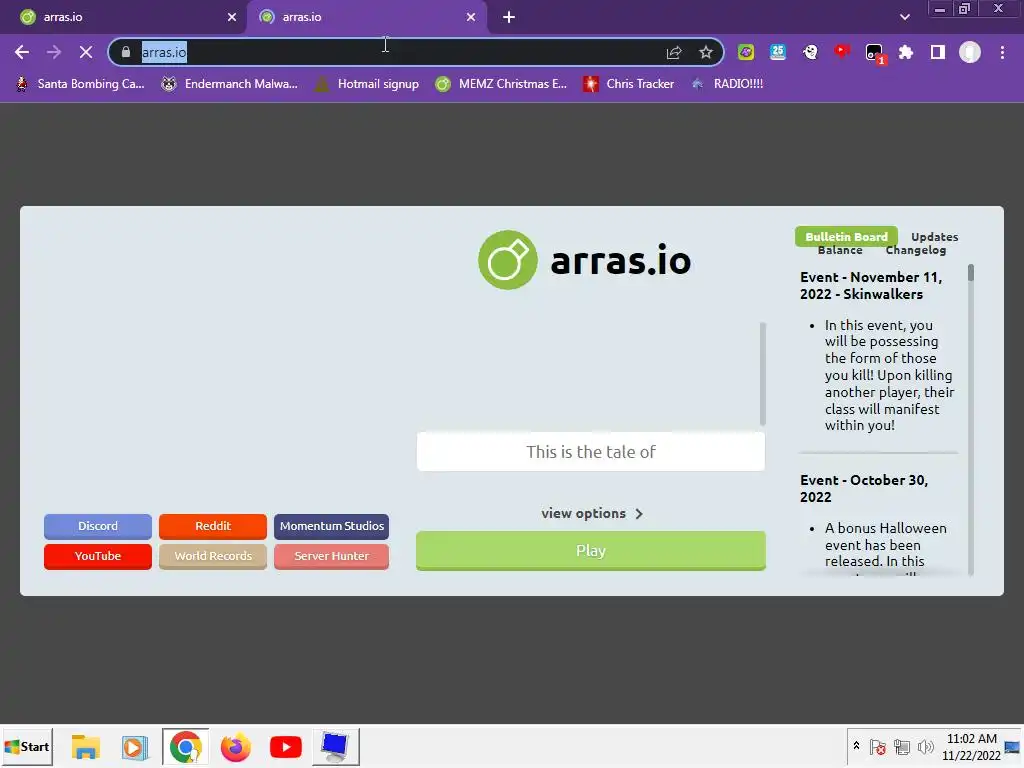1024x768 pixels.
Task: Expand view options
Action: pyautogui.click(x=591, y=513)
